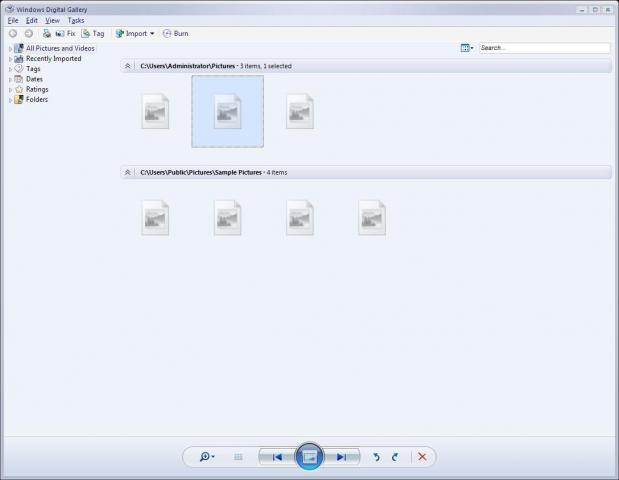Click the Windows Digital Gallery title icon
Image resolution: width=619 pixels, height=480 pixels.
tap(10, 9)
